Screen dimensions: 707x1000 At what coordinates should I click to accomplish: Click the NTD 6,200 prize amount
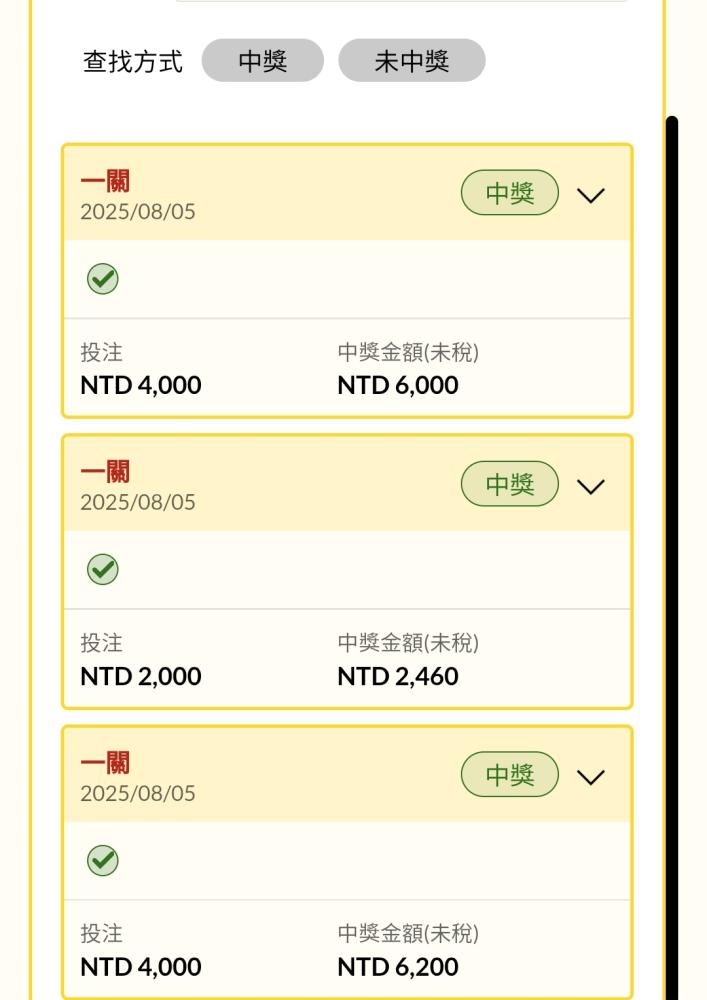(x=398, y=967)
